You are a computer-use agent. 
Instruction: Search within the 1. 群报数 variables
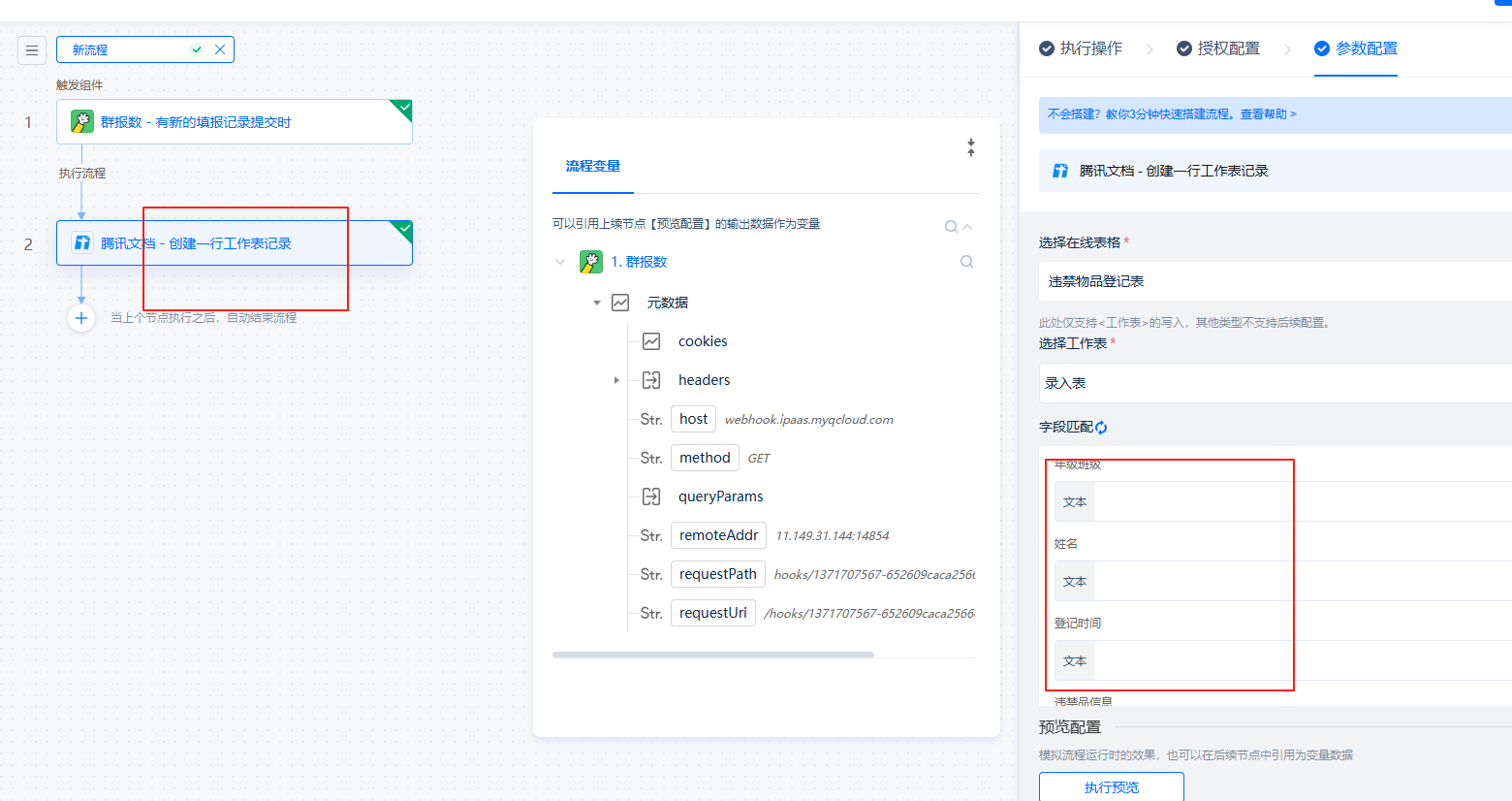966,262
